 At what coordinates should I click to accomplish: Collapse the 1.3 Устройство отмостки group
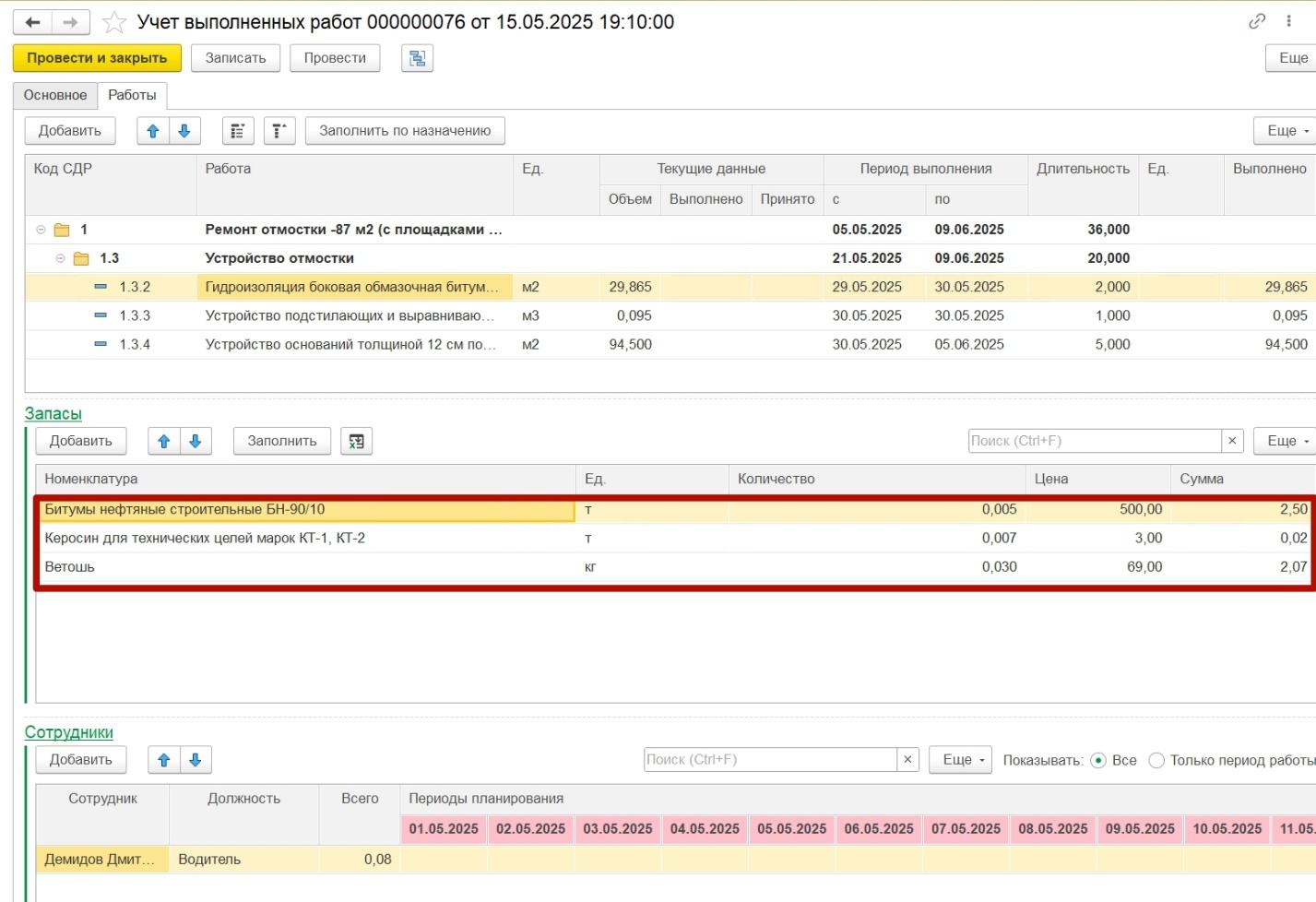coord(60,258)
